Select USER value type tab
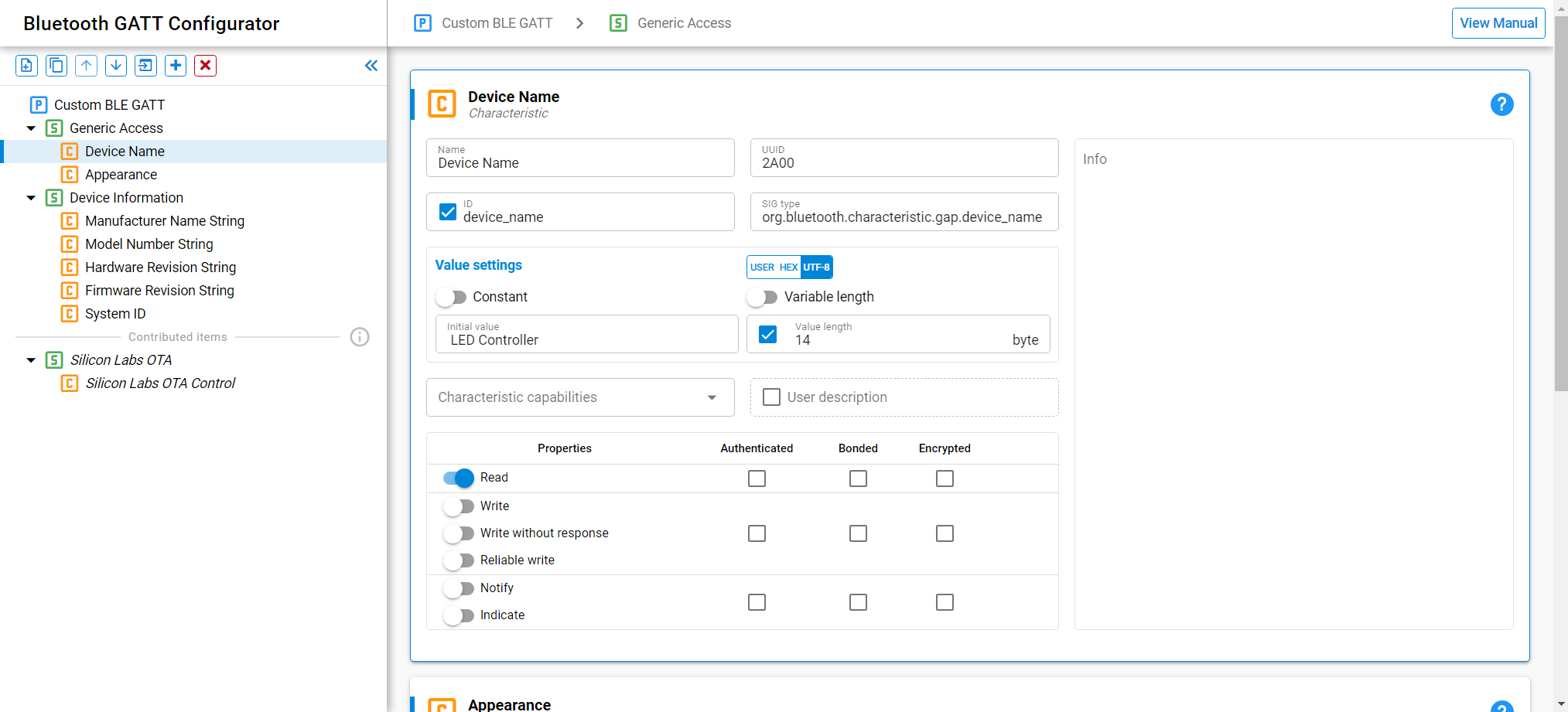Screen dimensions: 1568x712 click(x=762, y=267)
